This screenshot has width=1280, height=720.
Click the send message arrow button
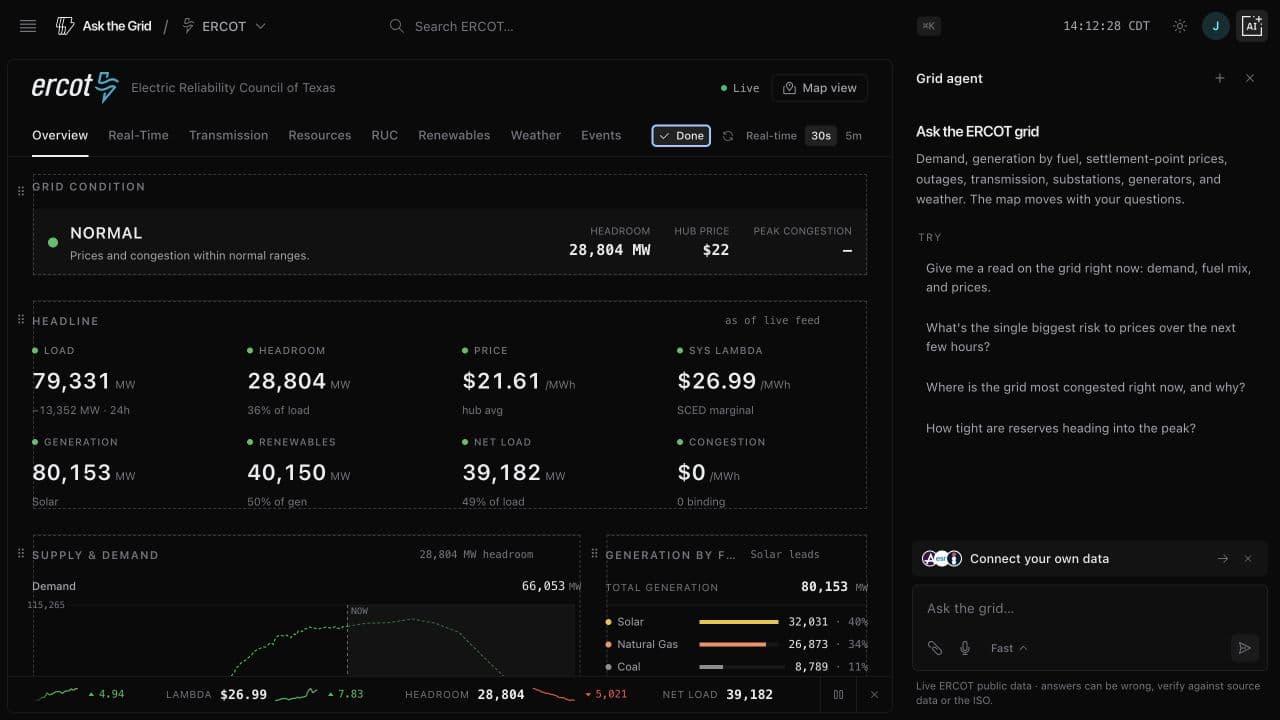coord(1244,648)
